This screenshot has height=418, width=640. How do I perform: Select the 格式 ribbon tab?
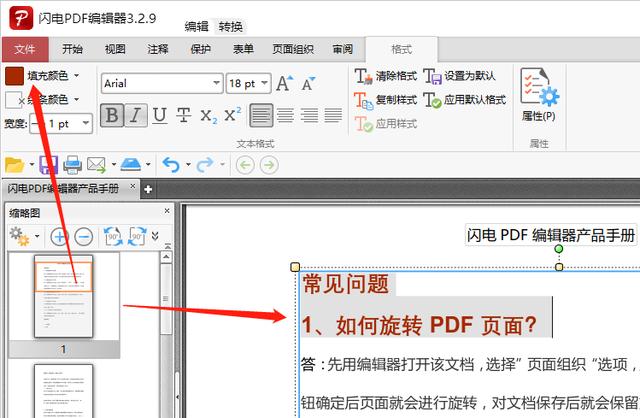402,49
